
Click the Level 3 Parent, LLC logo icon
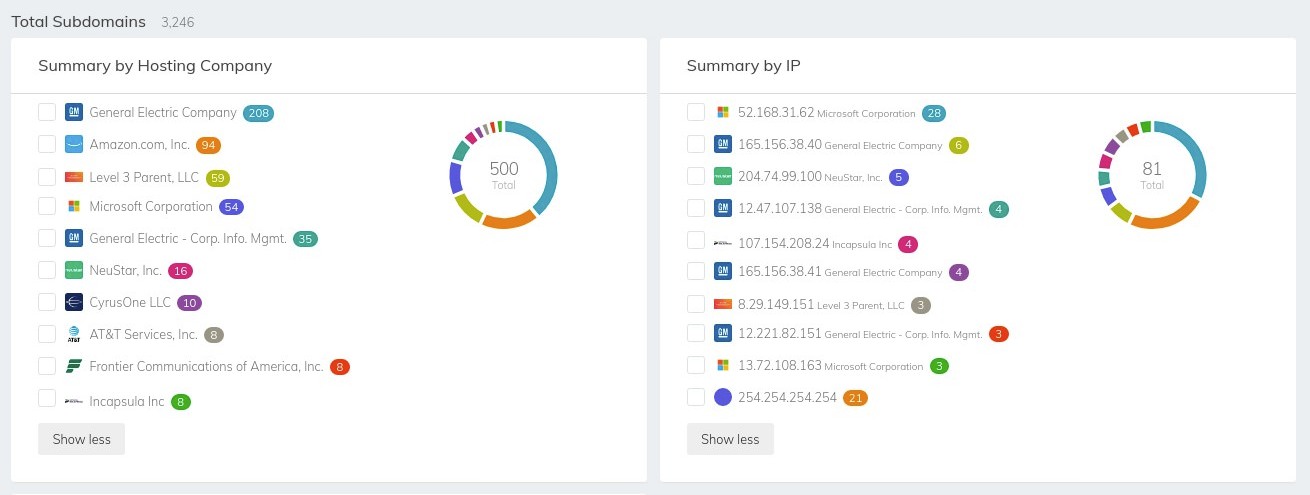(x=73, y=178)
